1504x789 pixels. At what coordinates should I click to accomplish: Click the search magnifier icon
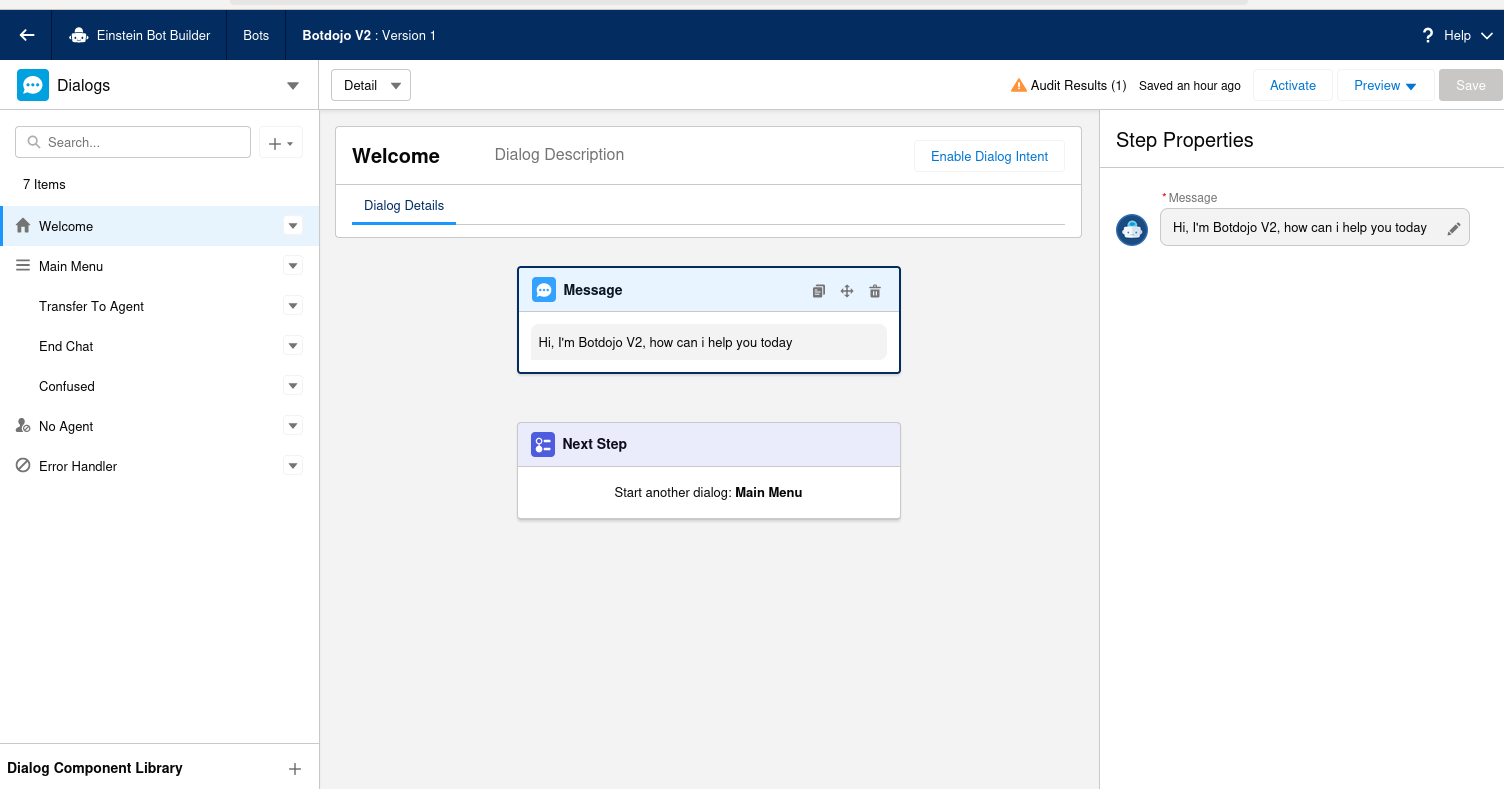click(34, 142)
